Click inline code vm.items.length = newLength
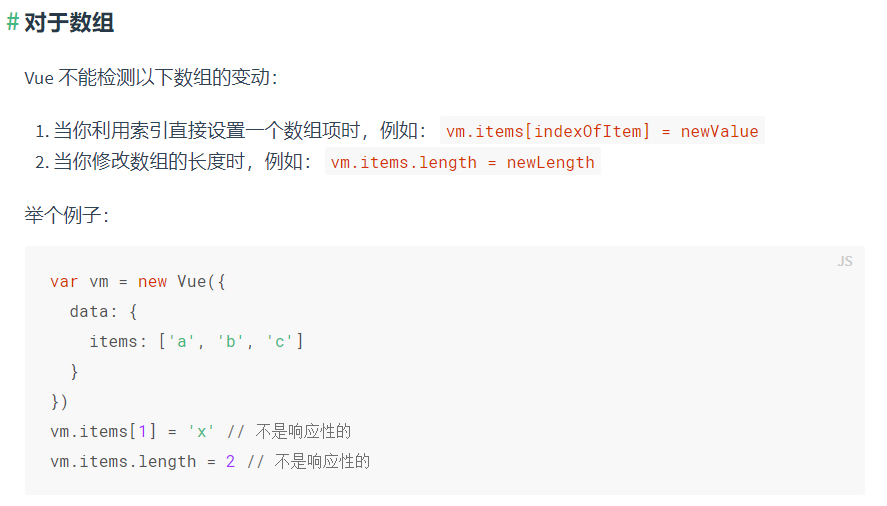Viewport: 887px width, 506px height. 462,162
